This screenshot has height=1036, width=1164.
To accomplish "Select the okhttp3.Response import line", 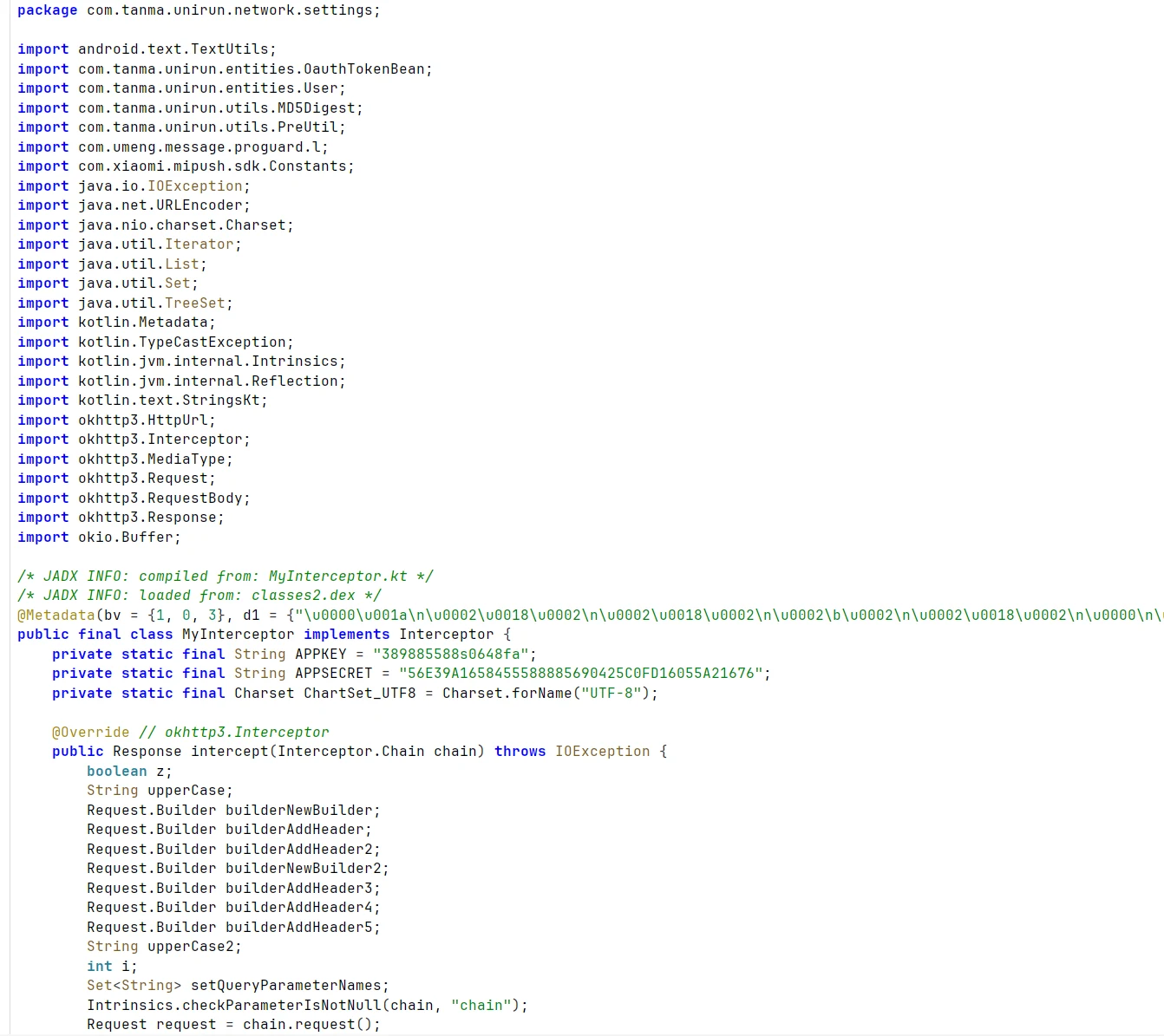I will pyautogui.click(x=121, y=518).
